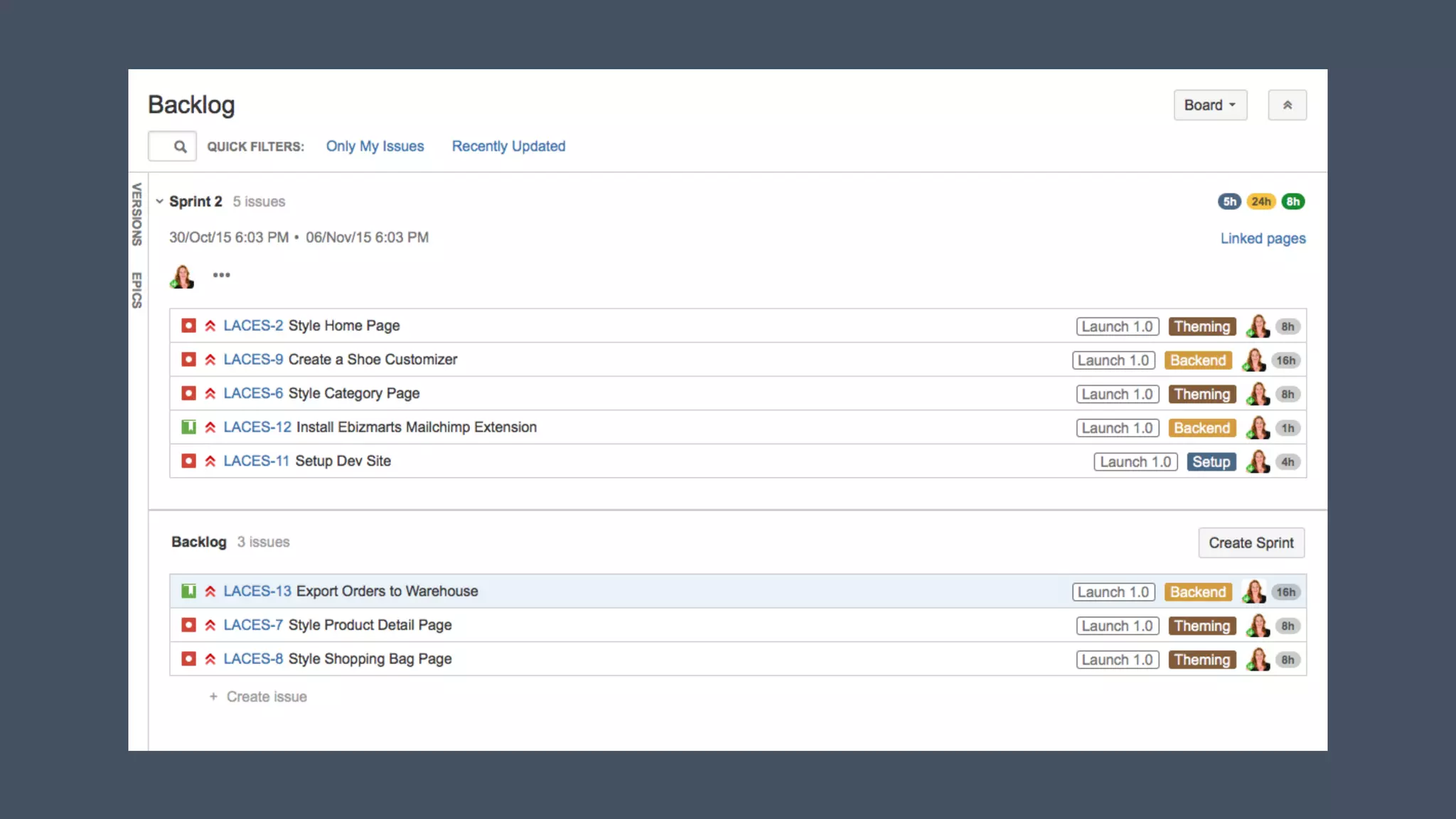
Task: Click the Sprint 2 assignee avatar filter
Action: point(182,276)
